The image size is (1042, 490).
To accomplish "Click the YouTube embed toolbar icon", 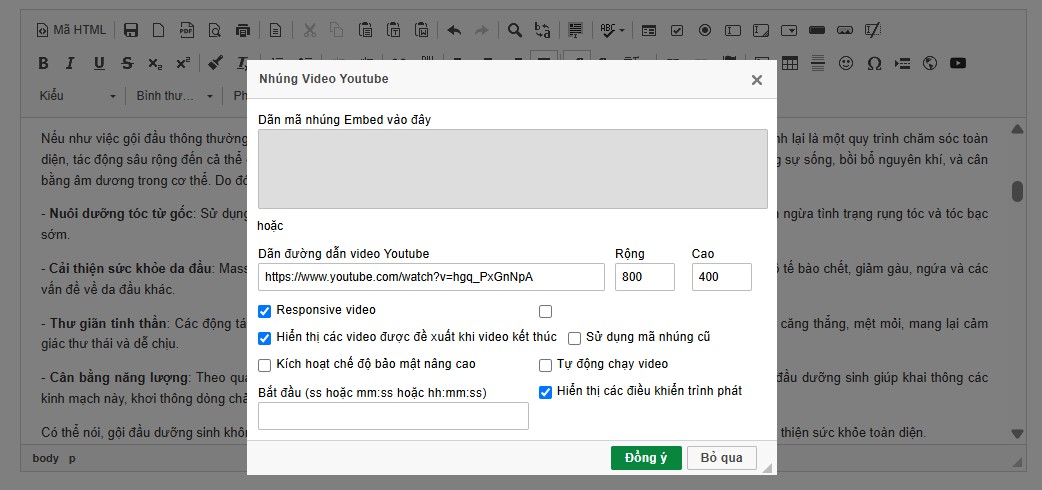I will click(x=958, y=63).
